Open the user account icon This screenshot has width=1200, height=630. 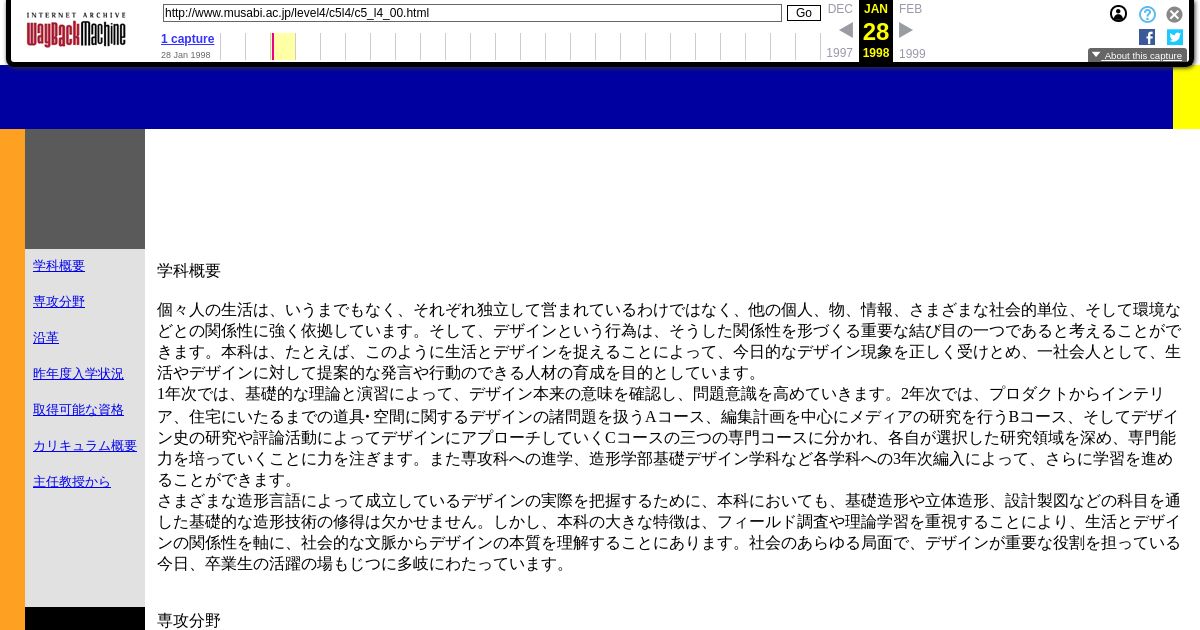(x=1118, y=14)
